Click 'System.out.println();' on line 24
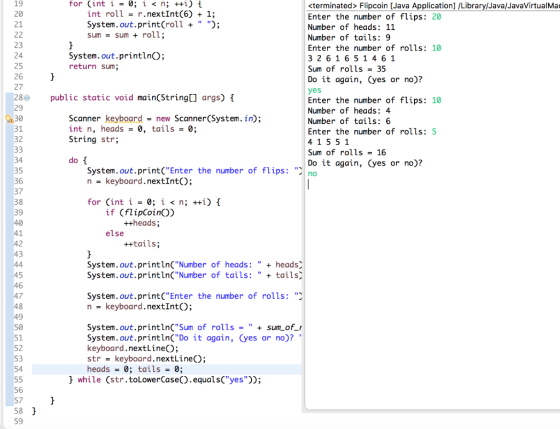This screenshot has width=560, height=429. tap(116, 56)
